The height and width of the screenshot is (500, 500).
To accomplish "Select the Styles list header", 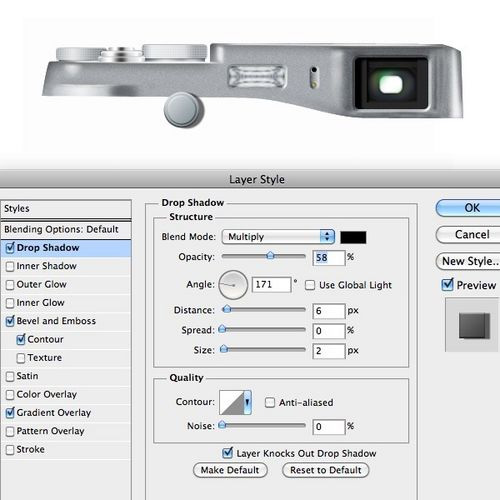I will coord(66,209).
